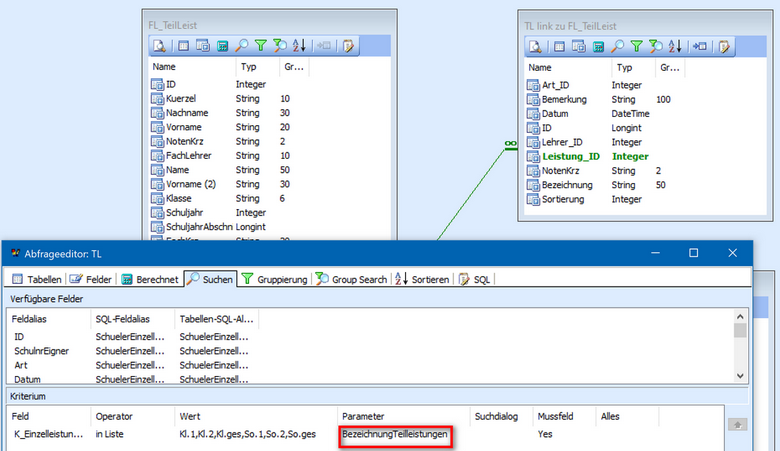Viewport: 780px width, 451px height.
Task: Click tables icon in TL link toolbar
Action: (x=559, y=46)
